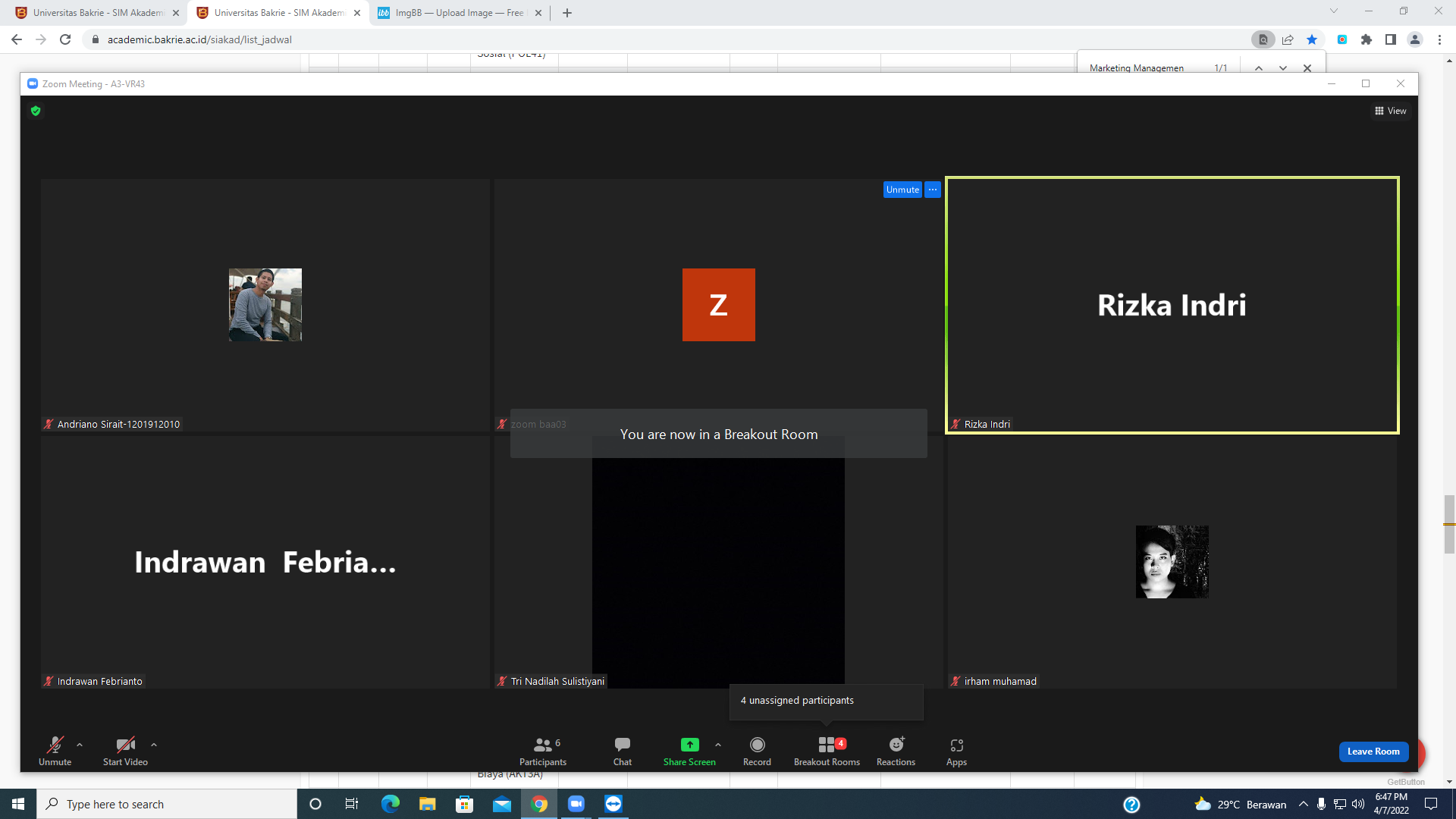Expand video options arrow beside Start Video
This screenshot has width=1456, height=819.
point(154,745)
